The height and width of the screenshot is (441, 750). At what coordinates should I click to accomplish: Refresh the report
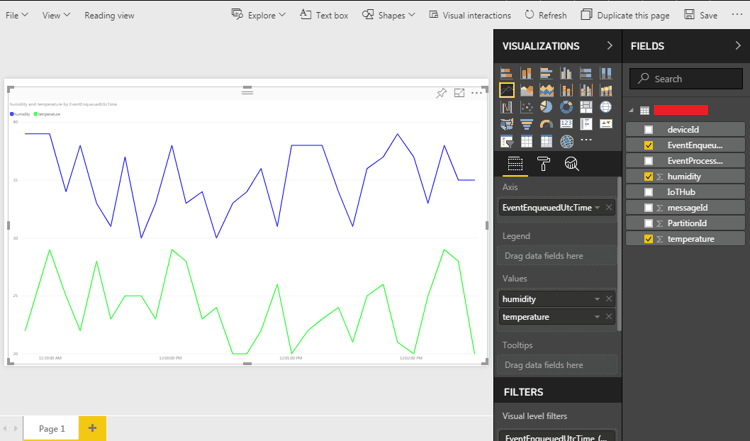[x=545, y=15]
